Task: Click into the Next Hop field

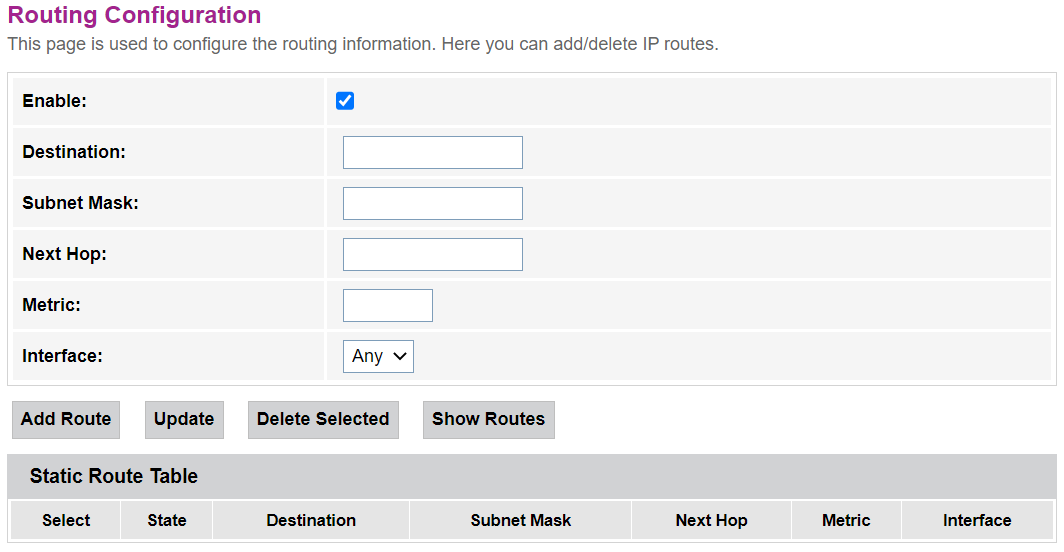Action: click(432, 255)
